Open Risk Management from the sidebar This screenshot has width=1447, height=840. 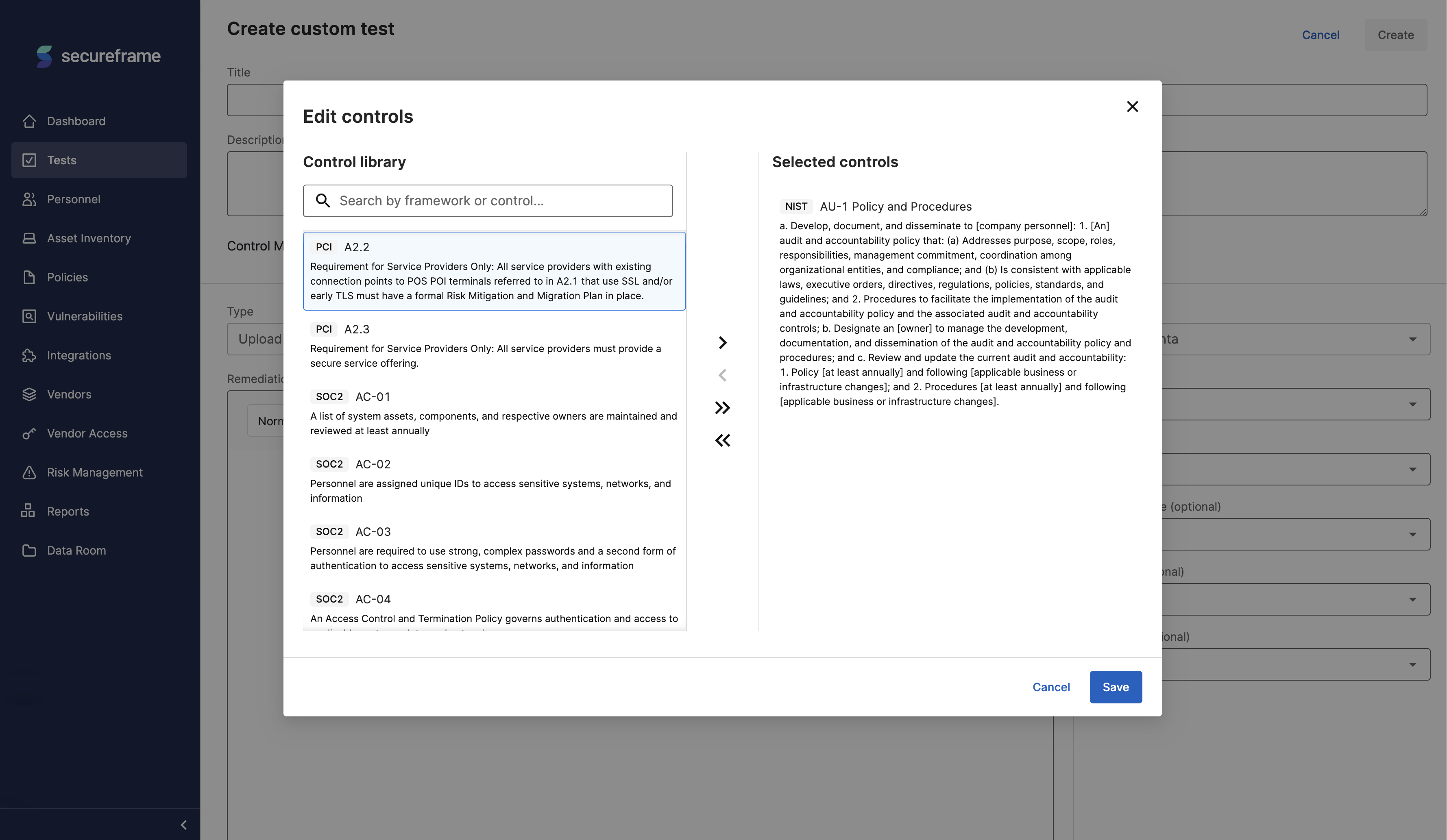click(x=94, y=472)
